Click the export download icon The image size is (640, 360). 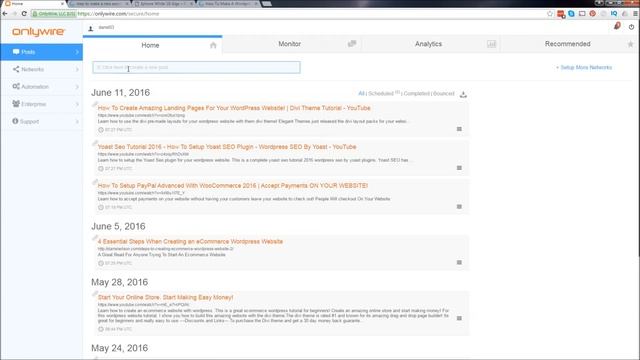[463, 94]
